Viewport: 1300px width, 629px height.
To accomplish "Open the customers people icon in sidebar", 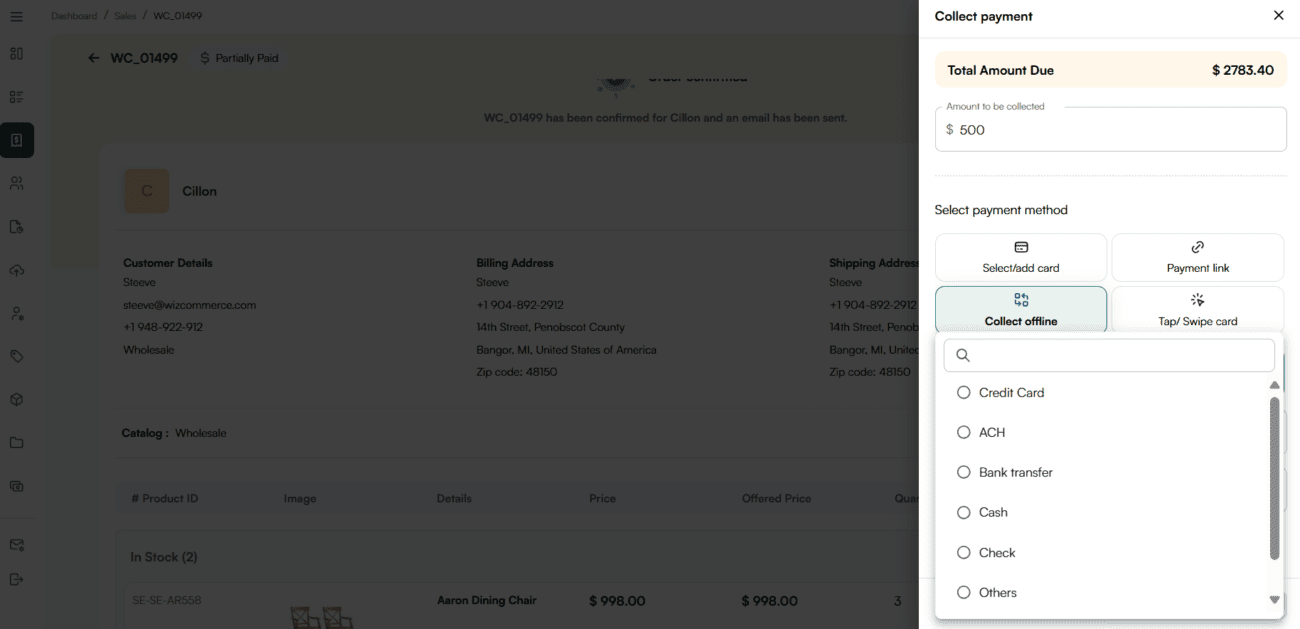I will [x=16, y=184].
